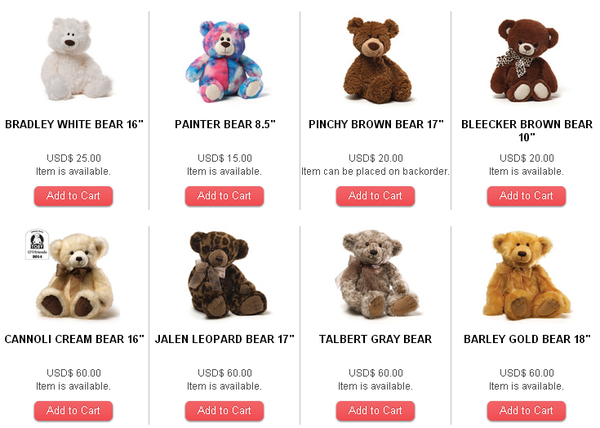The width and height of the screenshot is (600, 428).
Task: Open the BLEECKER BROWN BEAR 10" title link
Action: tap(527, 130)
